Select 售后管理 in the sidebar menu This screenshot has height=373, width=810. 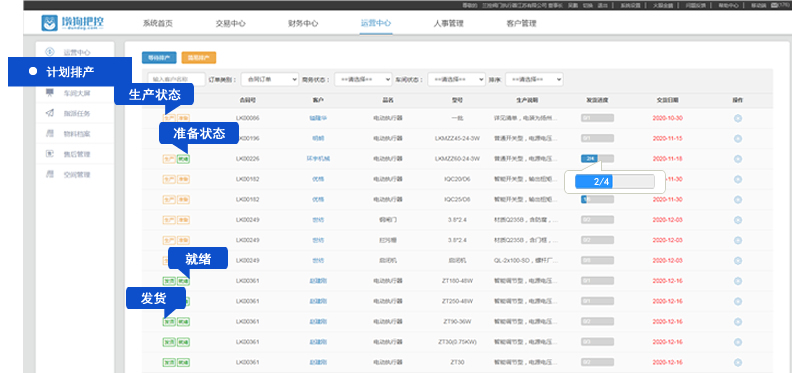pos(76,154)
